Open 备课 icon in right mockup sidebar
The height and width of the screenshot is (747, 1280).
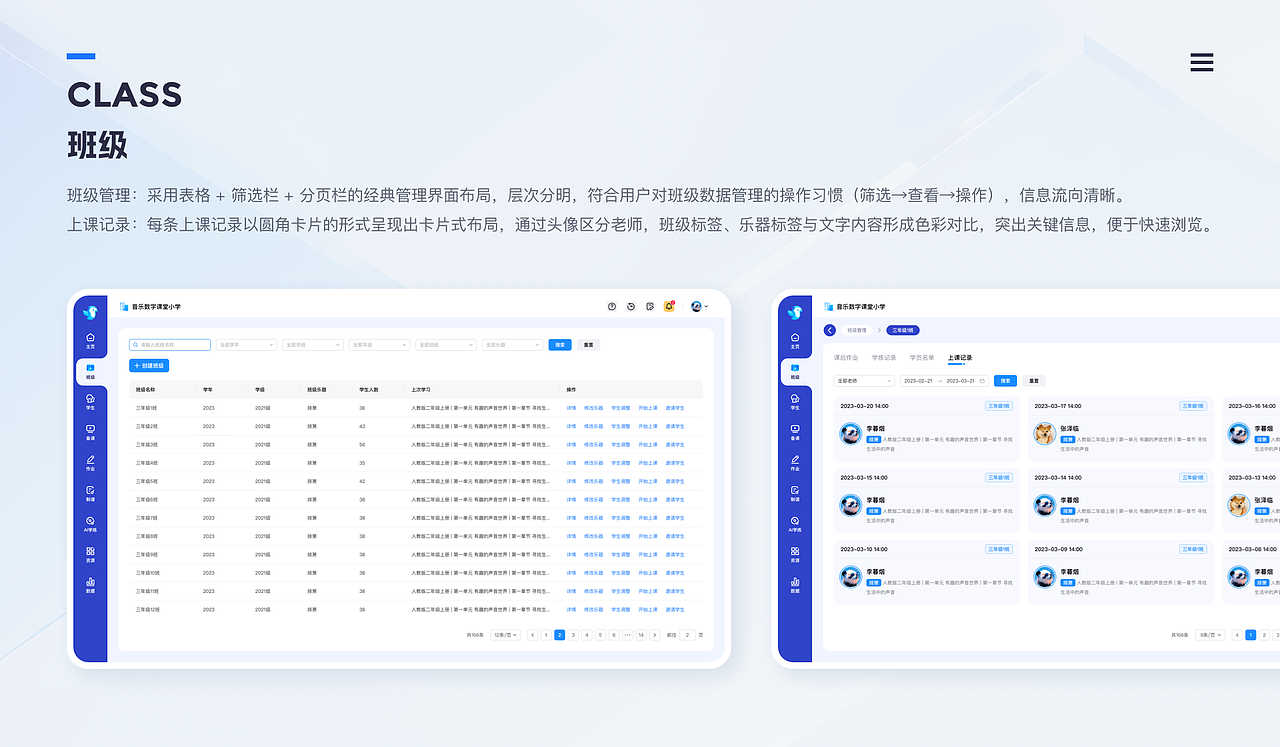point(795,432)
